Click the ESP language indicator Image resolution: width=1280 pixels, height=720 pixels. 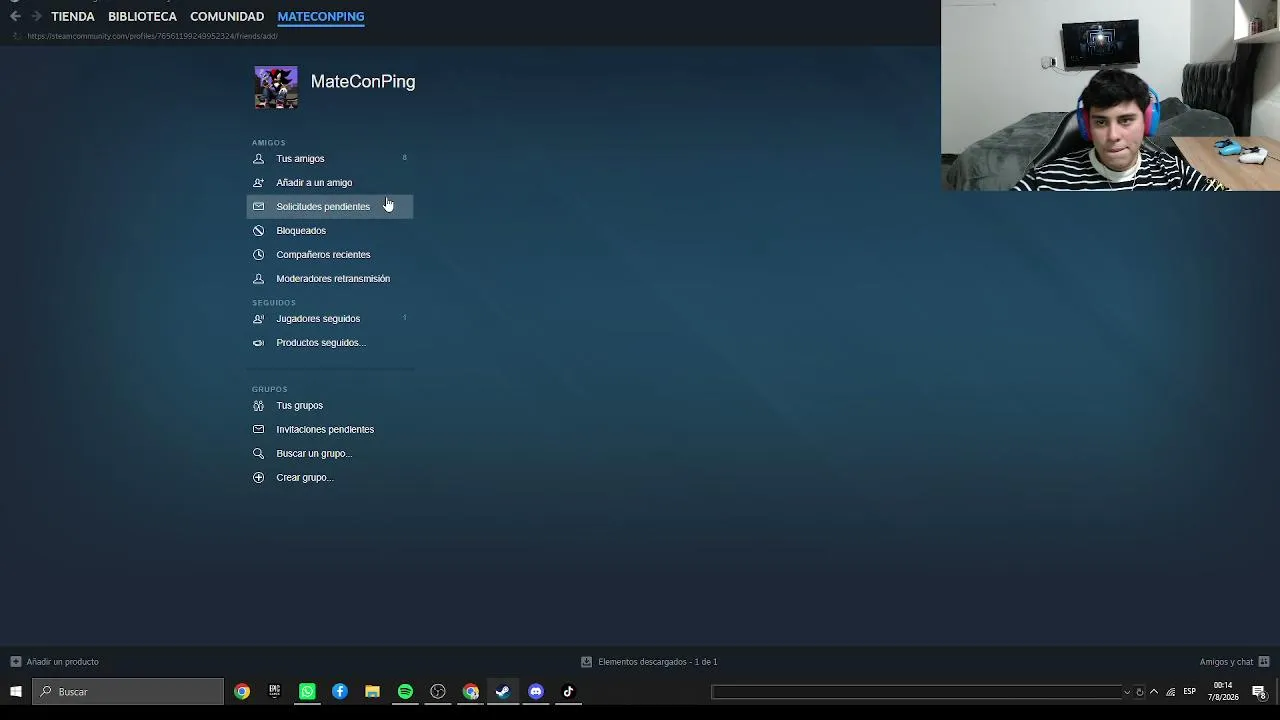point(1190,692)
